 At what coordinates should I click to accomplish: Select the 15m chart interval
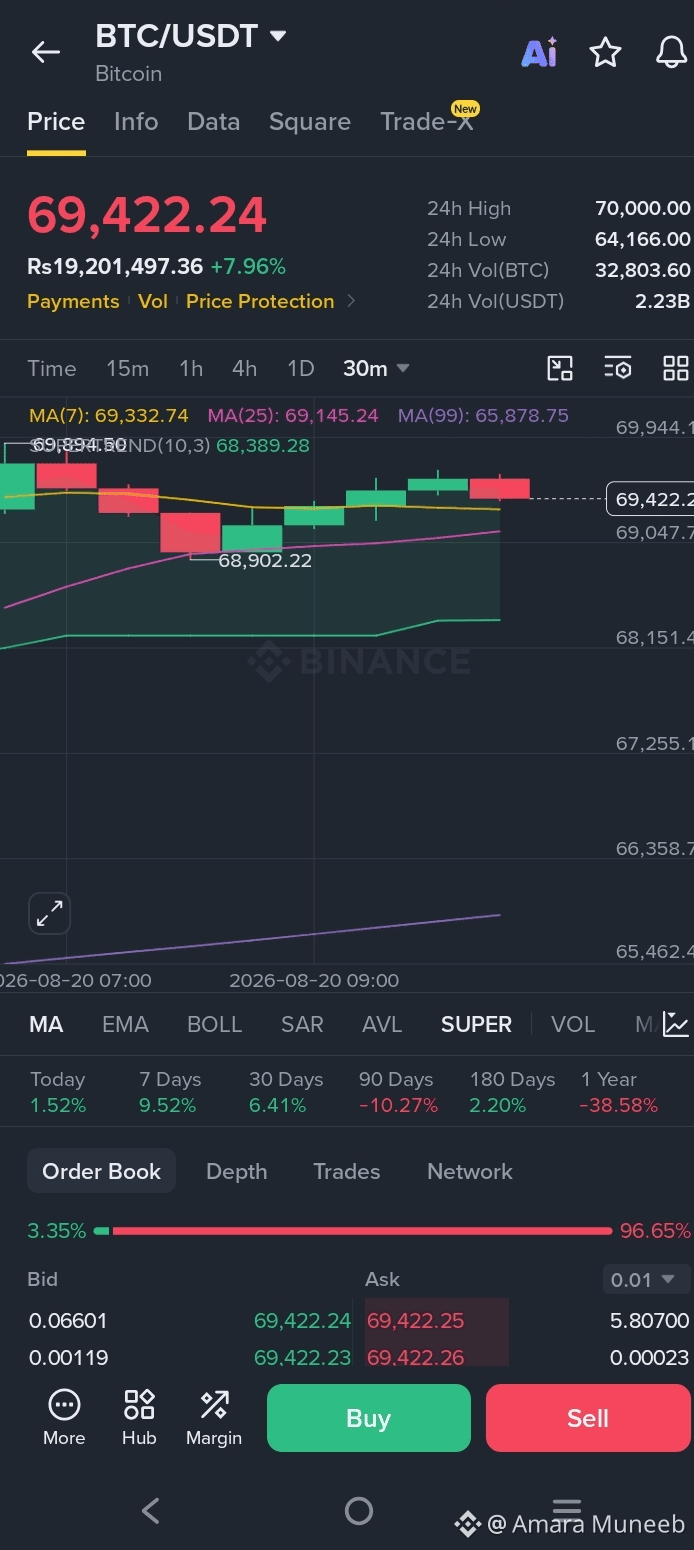[128, 368]
